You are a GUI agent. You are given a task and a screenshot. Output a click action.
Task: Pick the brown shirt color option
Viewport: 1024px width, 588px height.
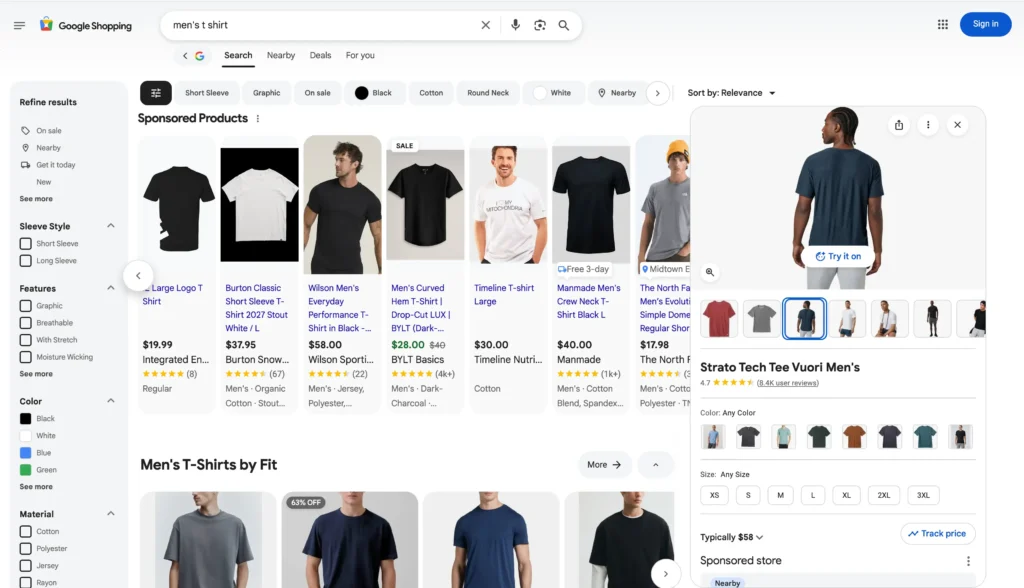[854, 436]
